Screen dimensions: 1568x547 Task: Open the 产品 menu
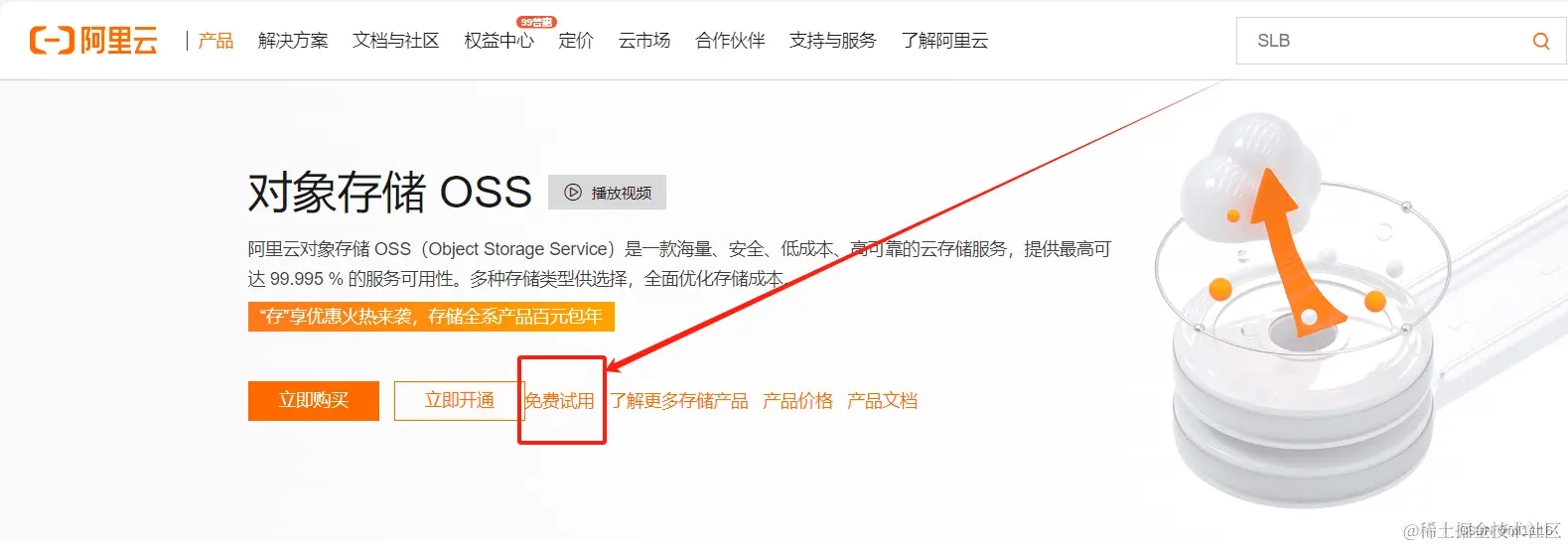[x=215, y=41]
